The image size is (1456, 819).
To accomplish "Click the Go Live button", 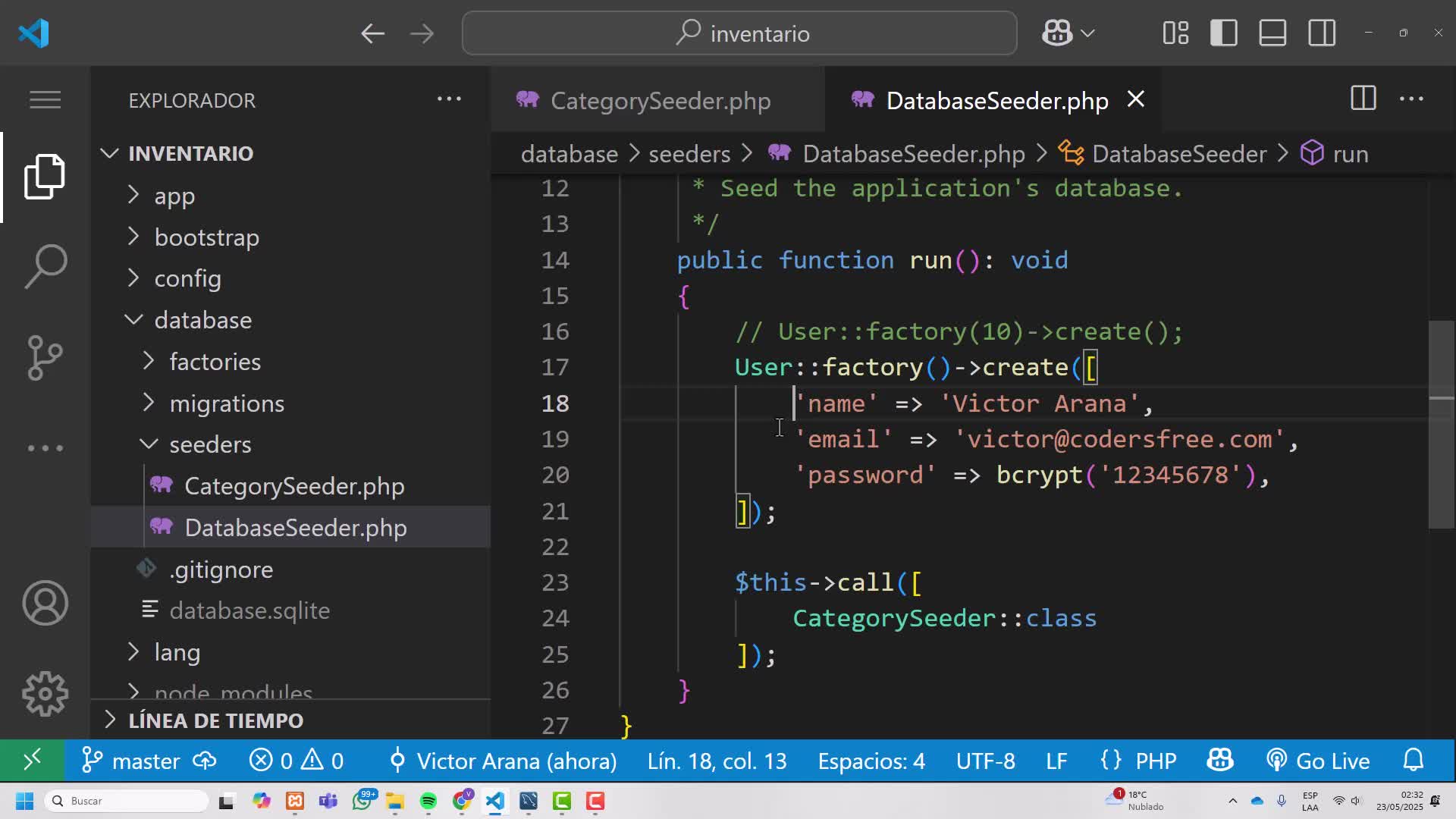I will [x=1318, y=761].
